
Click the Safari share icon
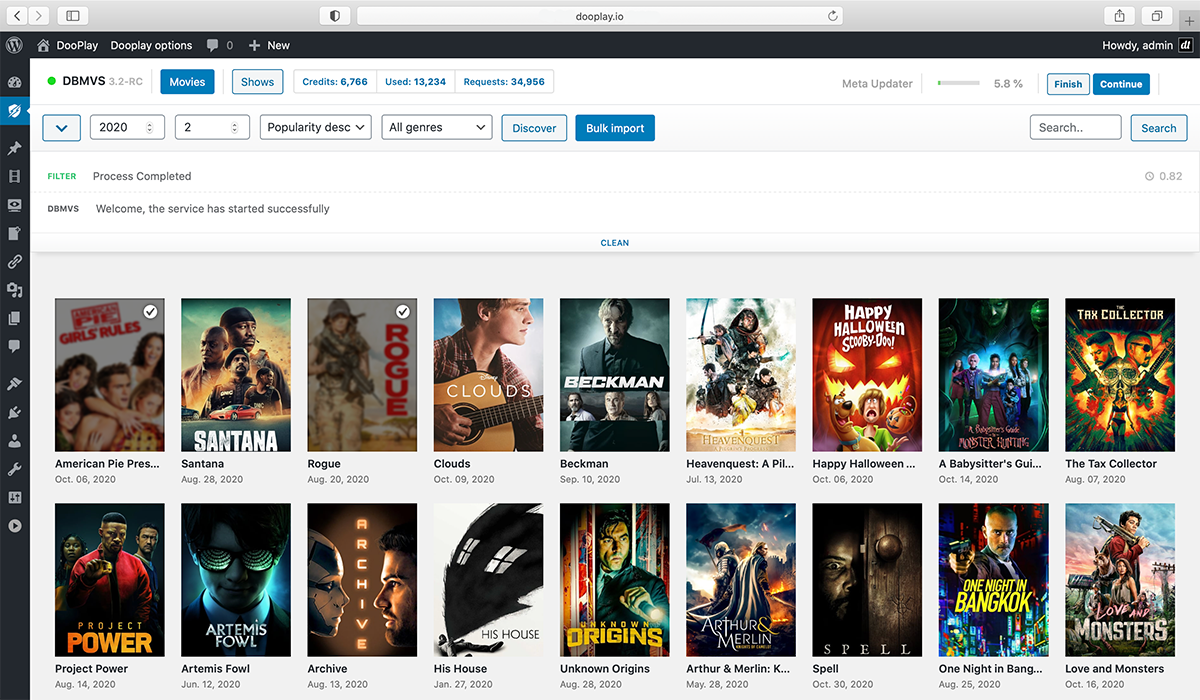pyautogui.click(x=1119, y=16)
